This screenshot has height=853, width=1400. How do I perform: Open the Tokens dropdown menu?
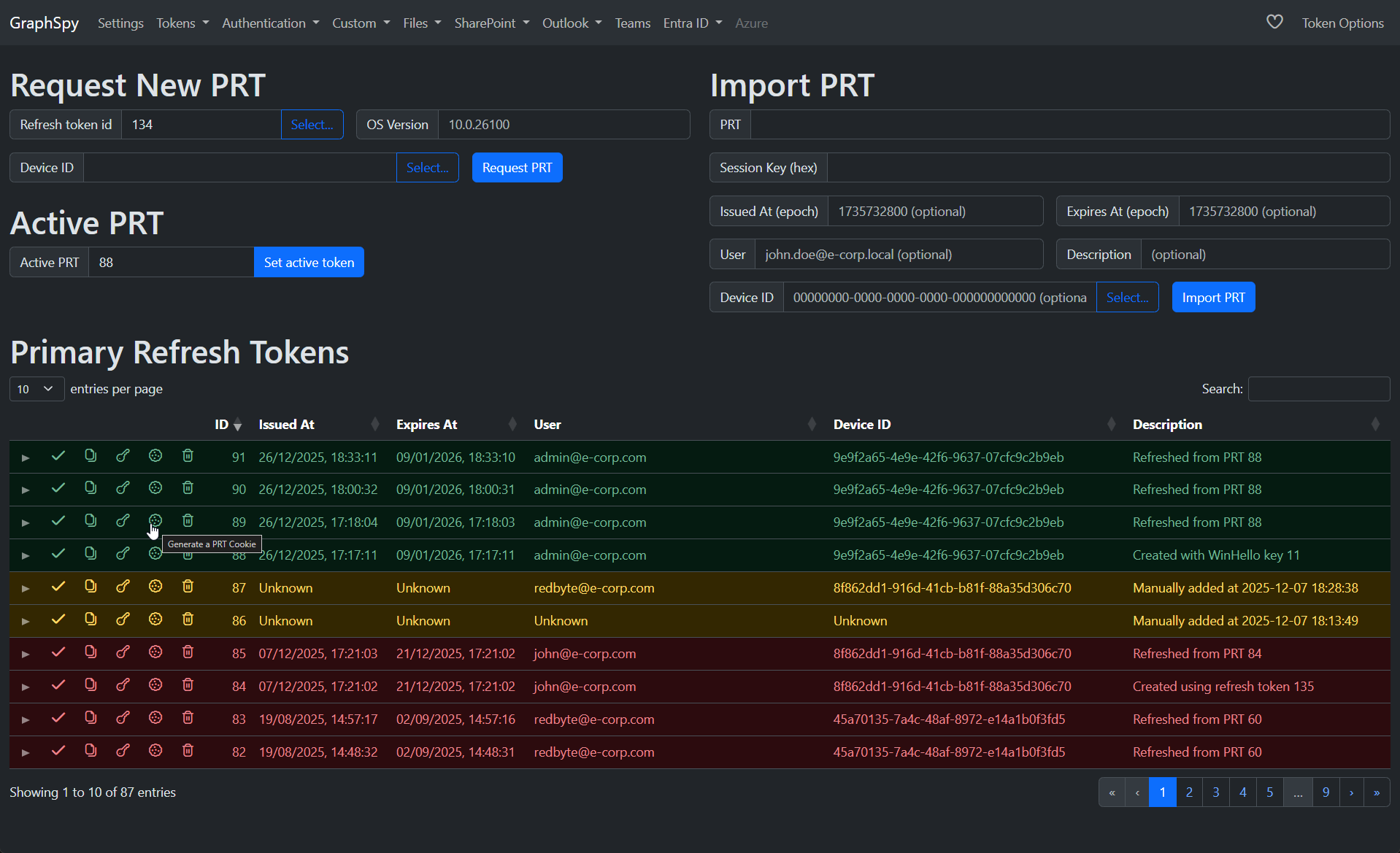182,23
